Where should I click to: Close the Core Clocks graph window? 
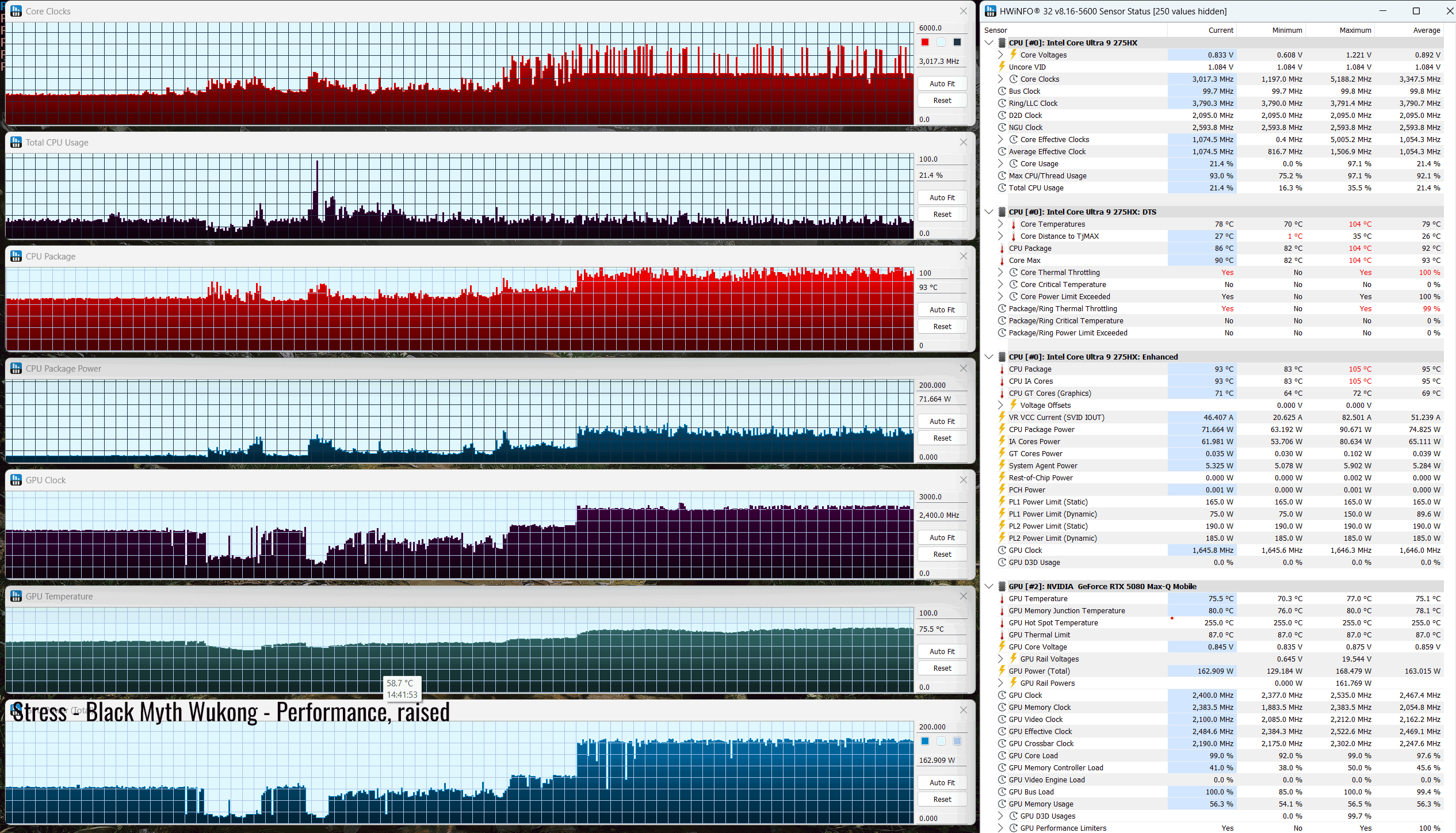coord(964,11)
